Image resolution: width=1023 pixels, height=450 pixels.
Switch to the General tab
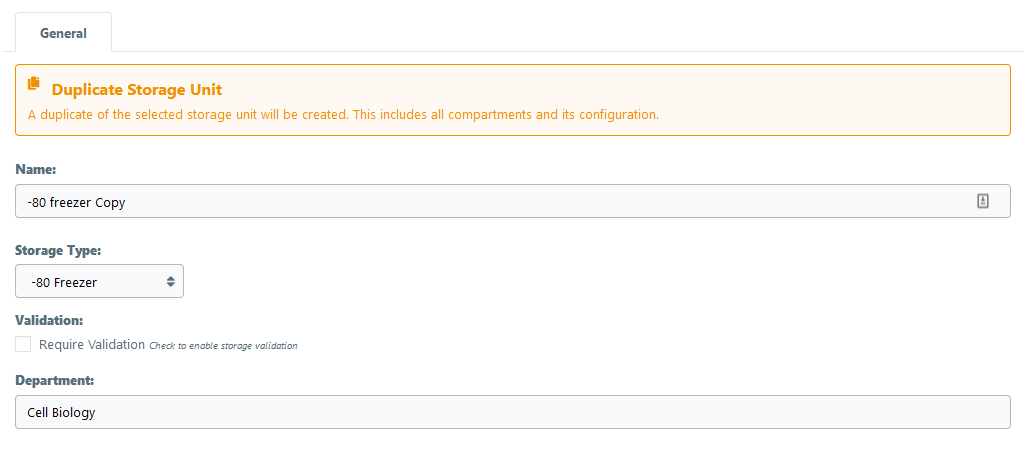[x=63, y=33]
